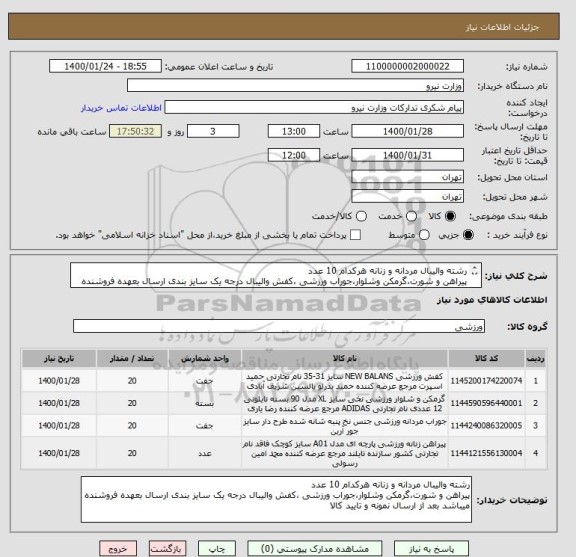The height and width of the screenshot is (557, 576).
Task: Click the شماره نیاز field 1100000002000022
Action: point(407,67)
